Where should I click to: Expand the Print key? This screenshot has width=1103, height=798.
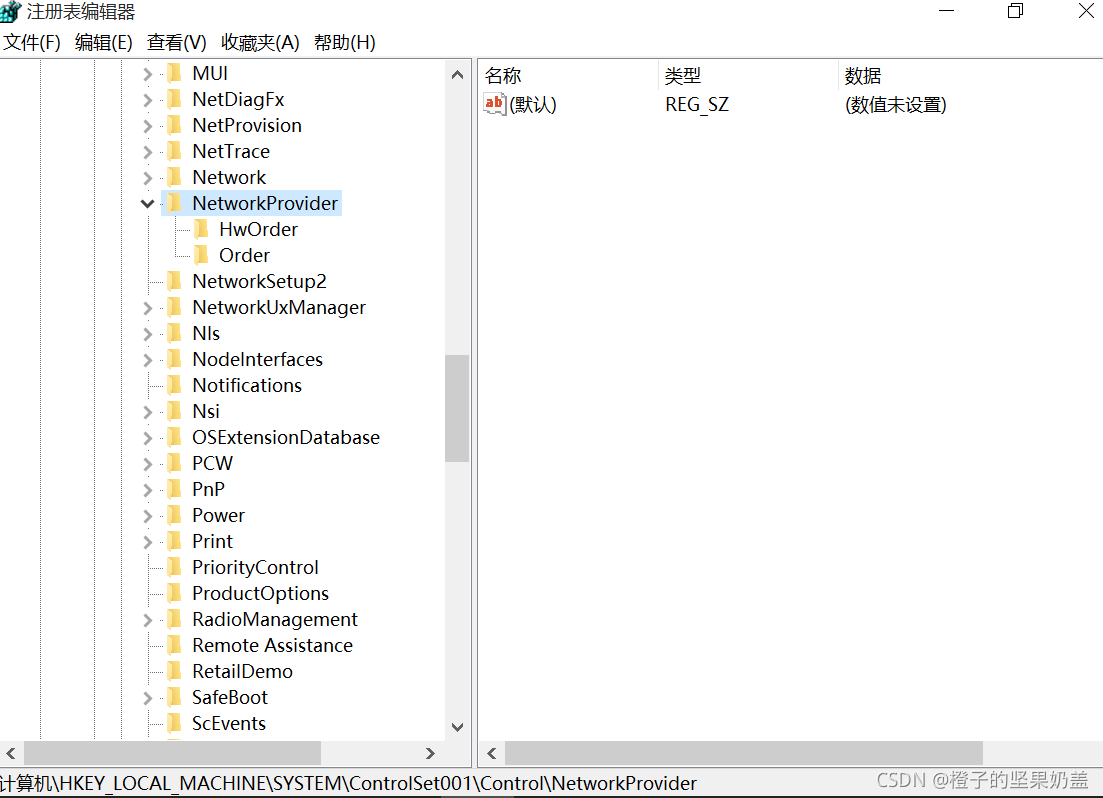[x=147, y=543]
